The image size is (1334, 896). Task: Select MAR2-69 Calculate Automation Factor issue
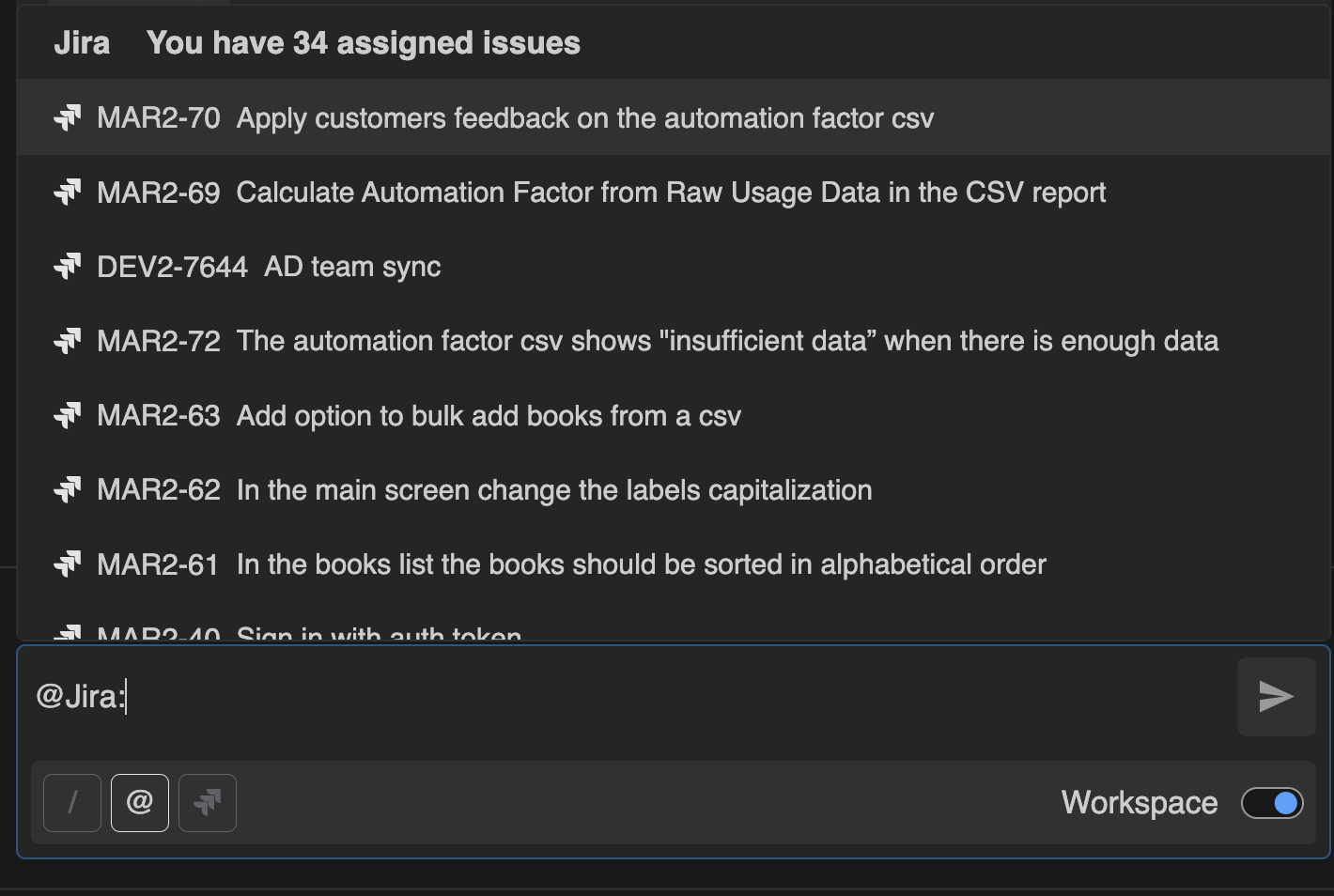coord(671,193)
